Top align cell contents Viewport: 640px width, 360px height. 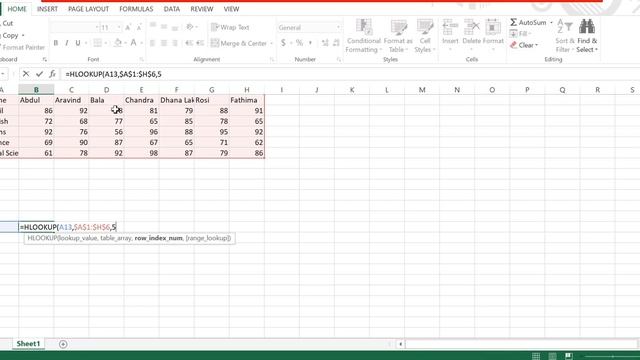[152, 26]
